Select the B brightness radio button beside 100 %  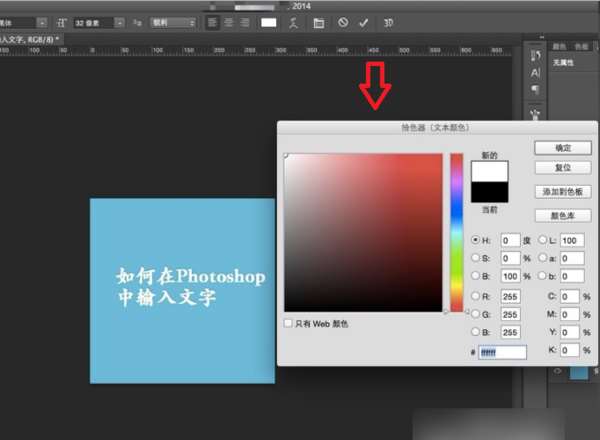tap(475, 275)
